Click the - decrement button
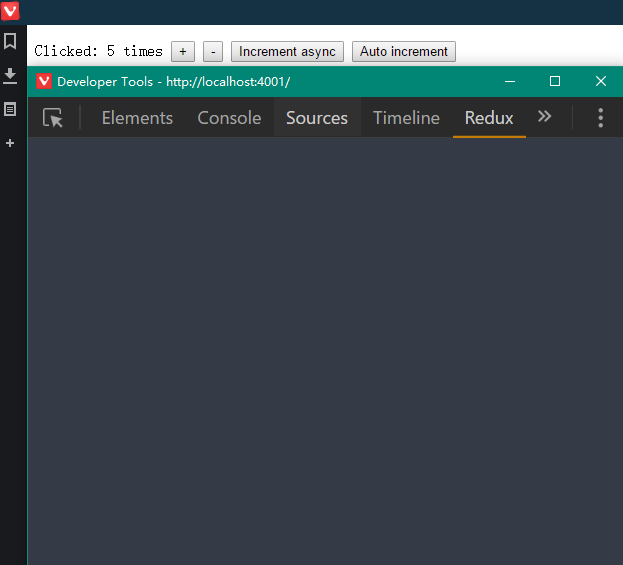The width and height of the screenshot is (623, 565). click(x=213, y=51)
